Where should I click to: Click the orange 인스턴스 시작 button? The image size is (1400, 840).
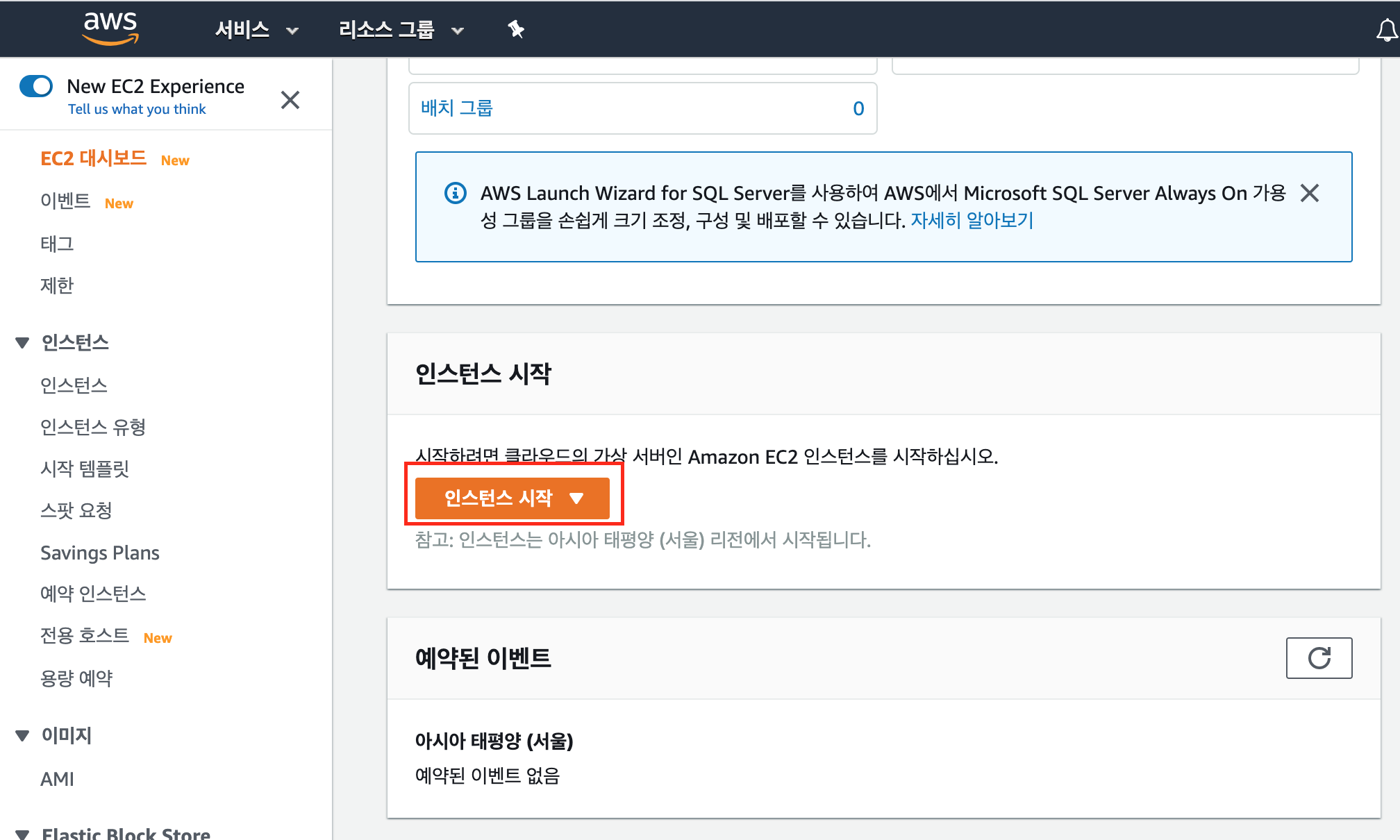point(512,498)
